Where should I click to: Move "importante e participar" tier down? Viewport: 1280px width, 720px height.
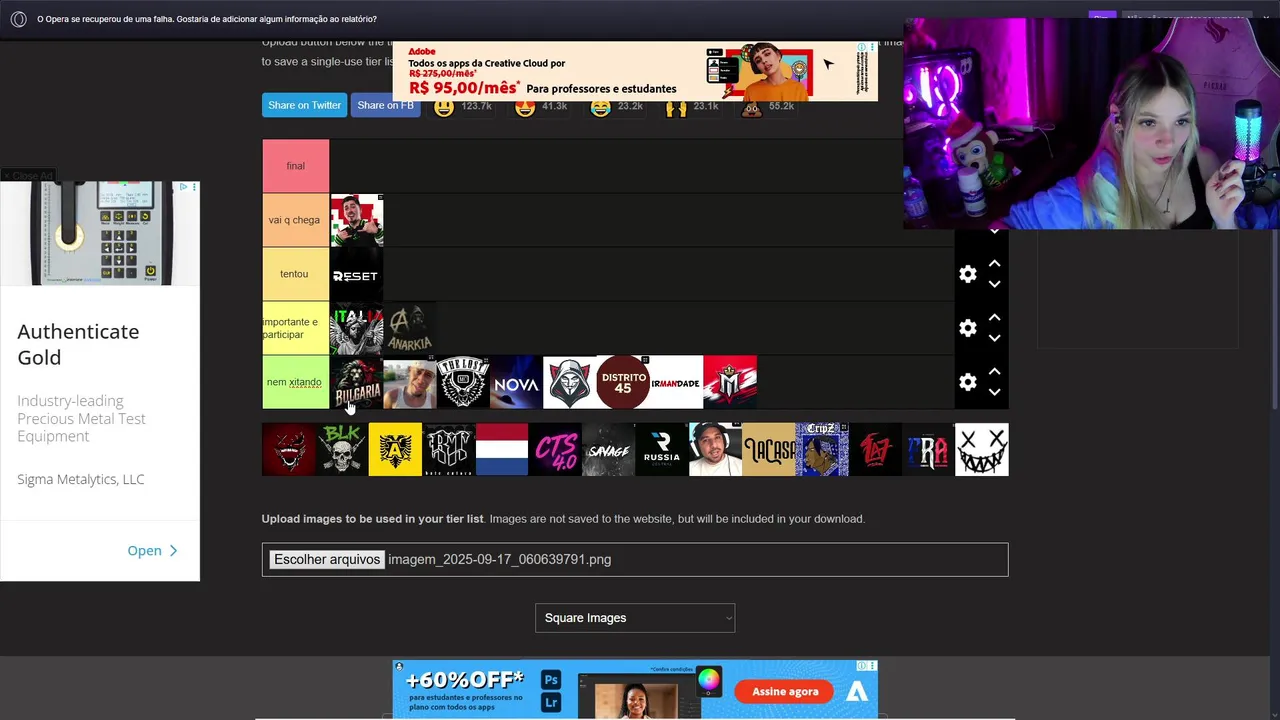pos(994,338)
